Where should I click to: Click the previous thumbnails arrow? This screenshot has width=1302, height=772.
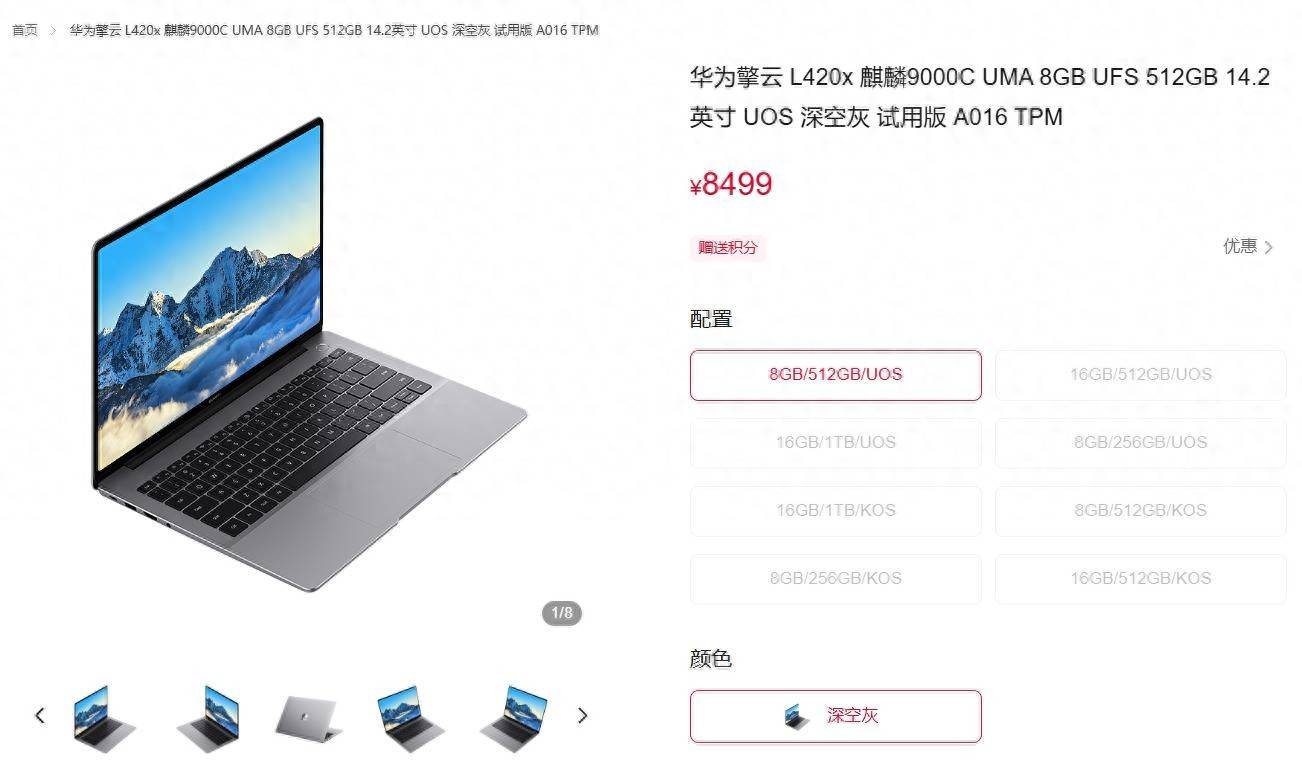40,715
